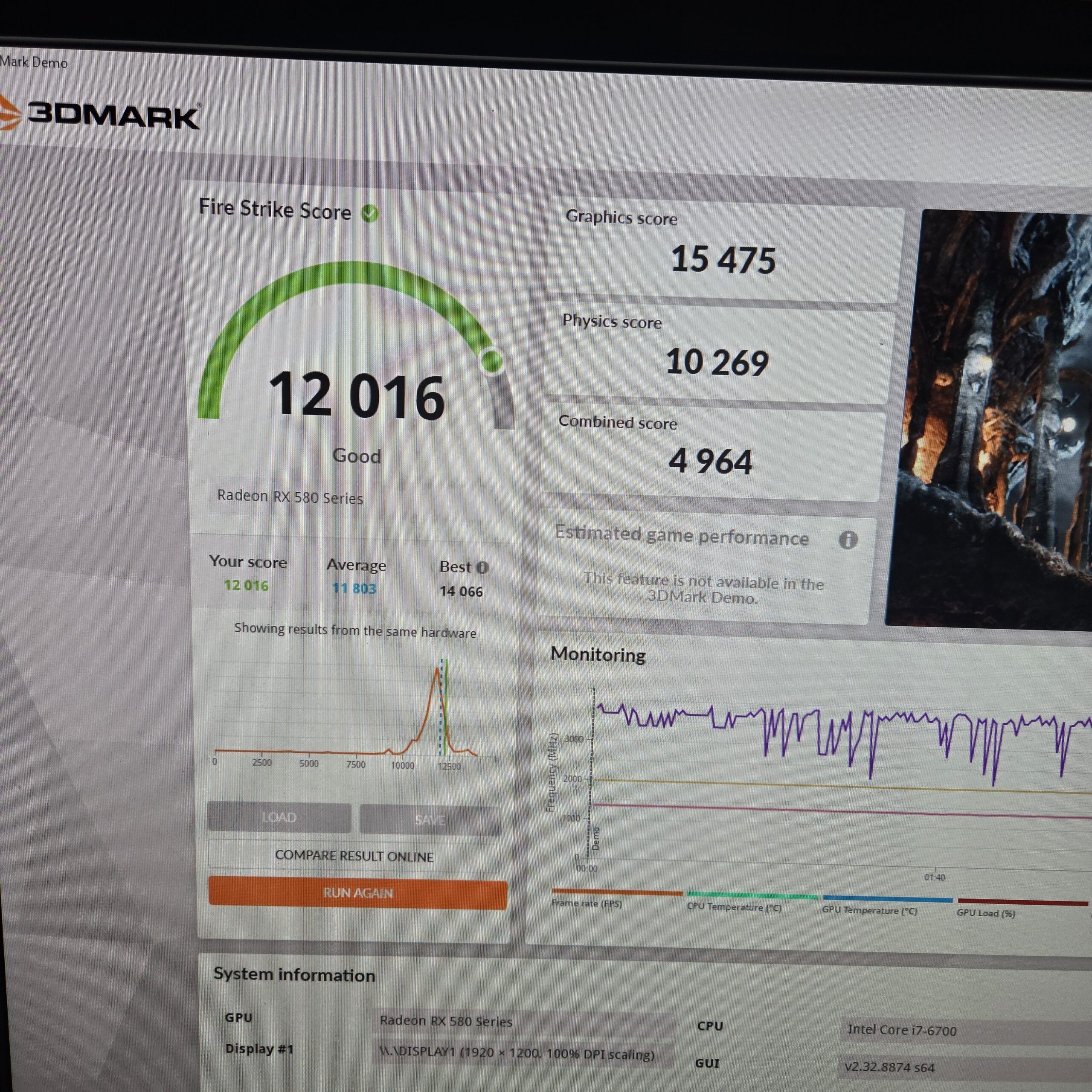Click the SAVE button
Screen dimensions: 1092x1092
430,819
